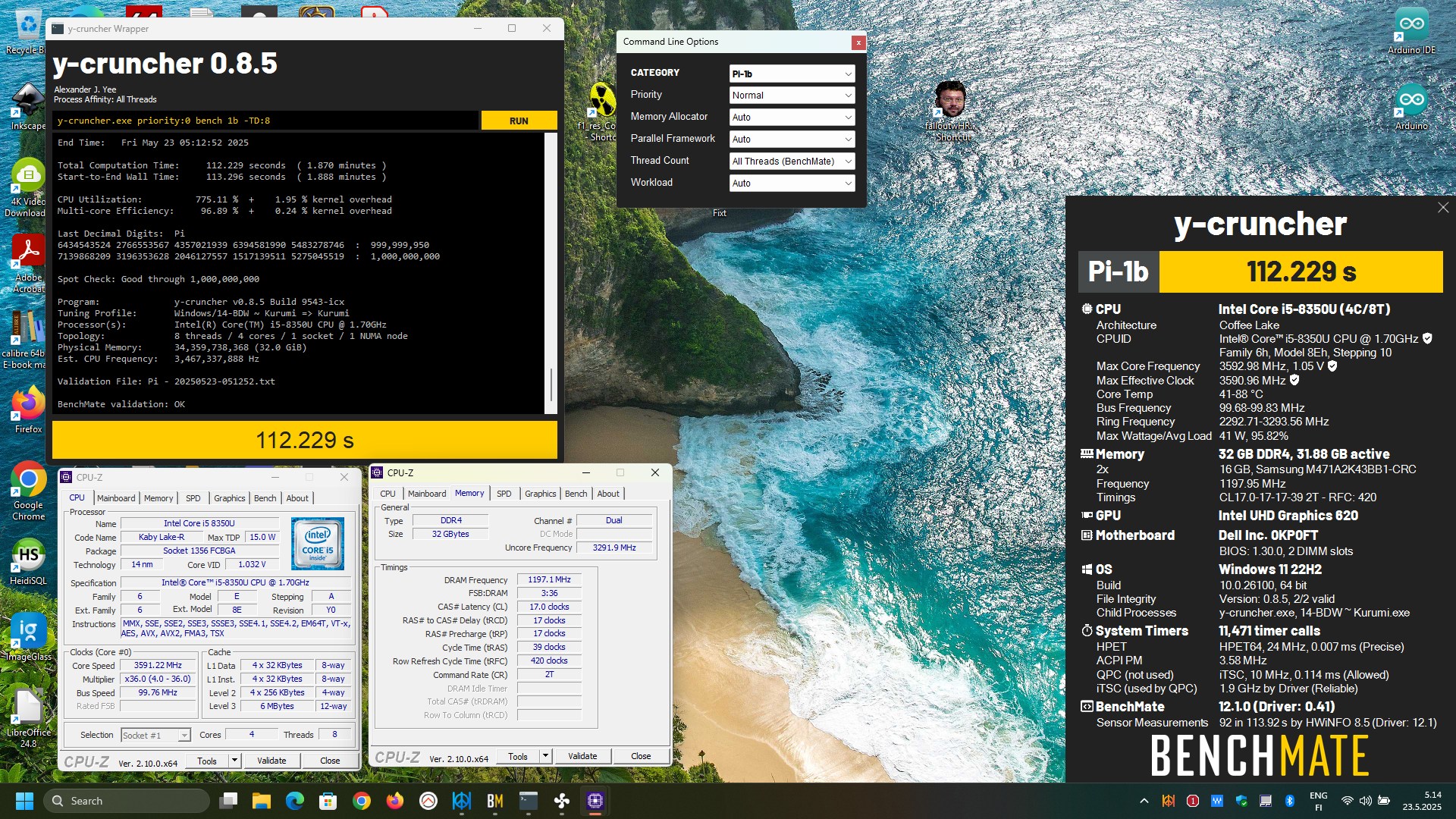
Task: Open the fan control taskbar icon
Action: [x=562, y=801]
